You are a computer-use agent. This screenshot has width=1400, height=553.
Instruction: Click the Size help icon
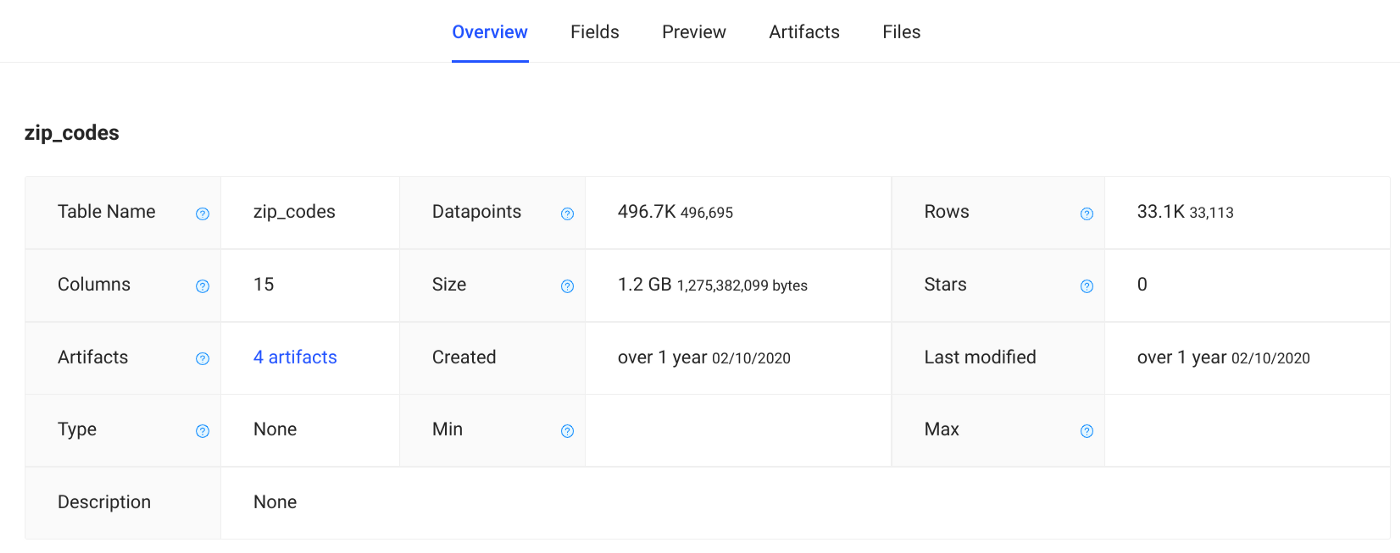click(567, 287)
